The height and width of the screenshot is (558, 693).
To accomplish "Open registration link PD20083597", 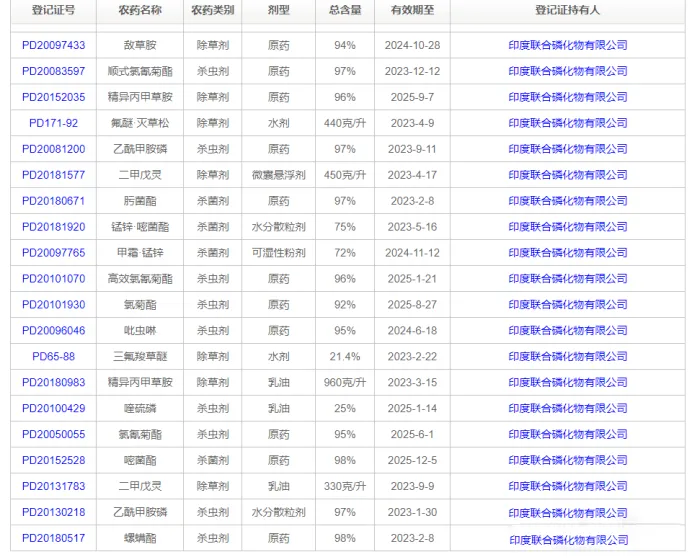I will point(53,71).
